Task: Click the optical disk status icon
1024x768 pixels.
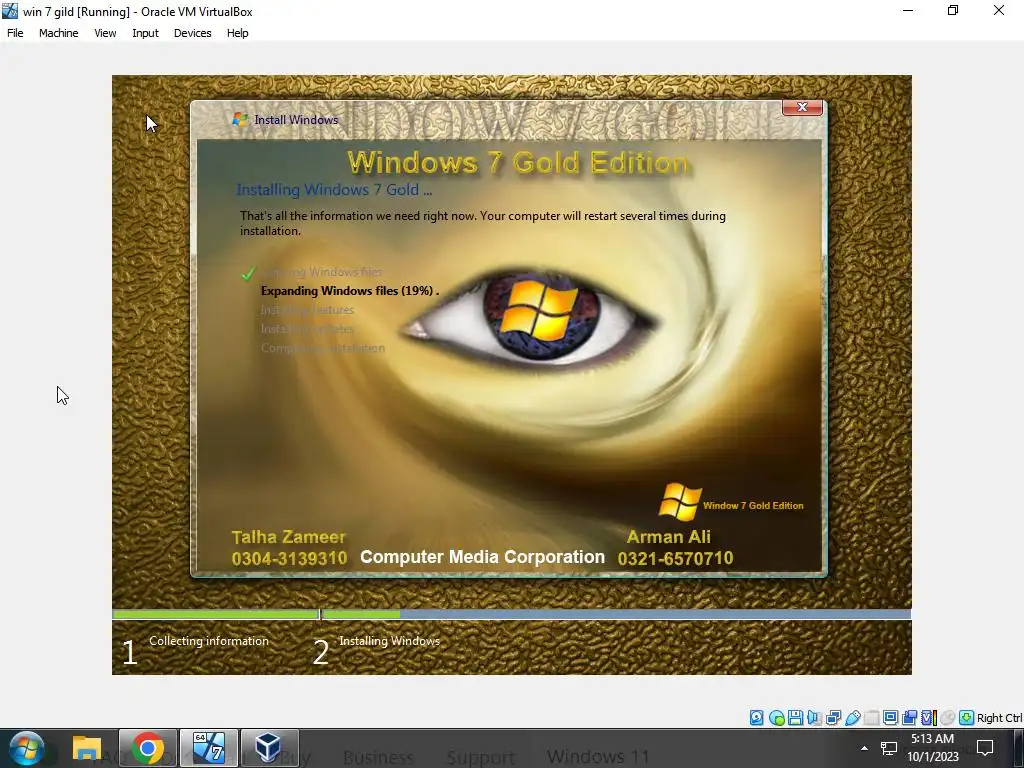Action: click(x=776, y=718)
